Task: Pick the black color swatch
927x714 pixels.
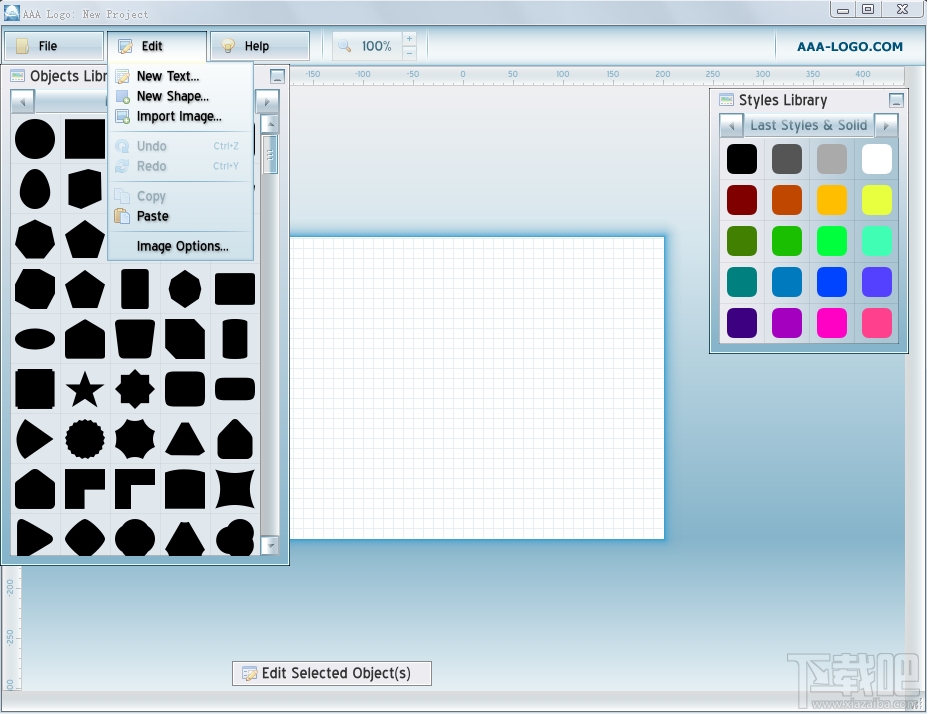Action: [x=742, y=159]
